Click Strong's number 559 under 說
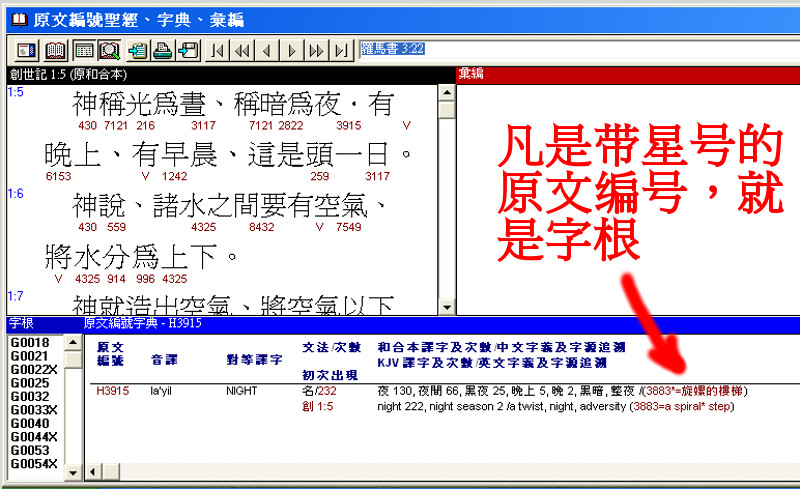 (116, 227)
